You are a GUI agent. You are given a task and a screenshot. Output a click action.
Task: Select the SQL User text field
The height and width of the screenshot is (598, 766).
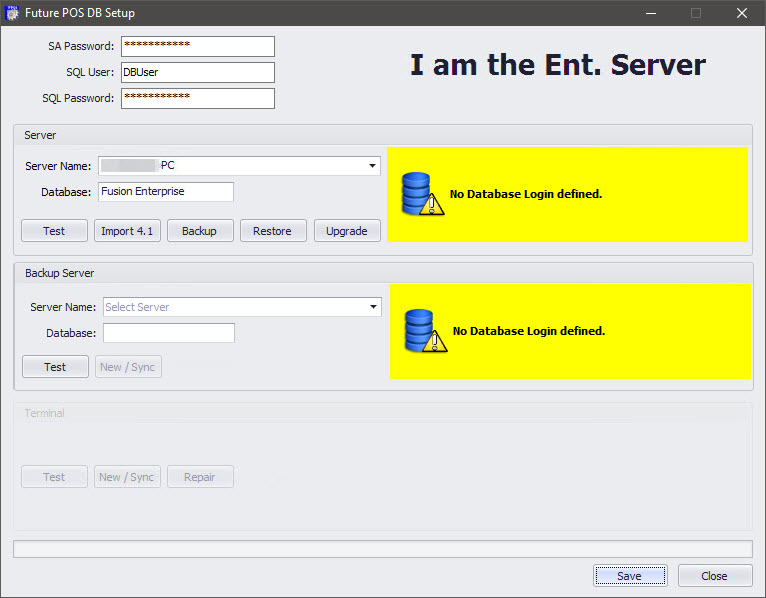(x=197, y=72)
